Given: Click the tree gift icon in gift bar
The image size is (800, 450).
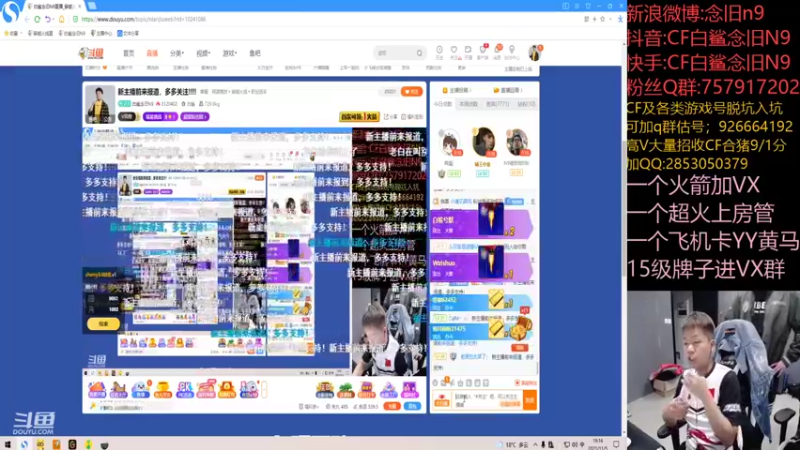Looking at the screenshot, I should [346, 390].
